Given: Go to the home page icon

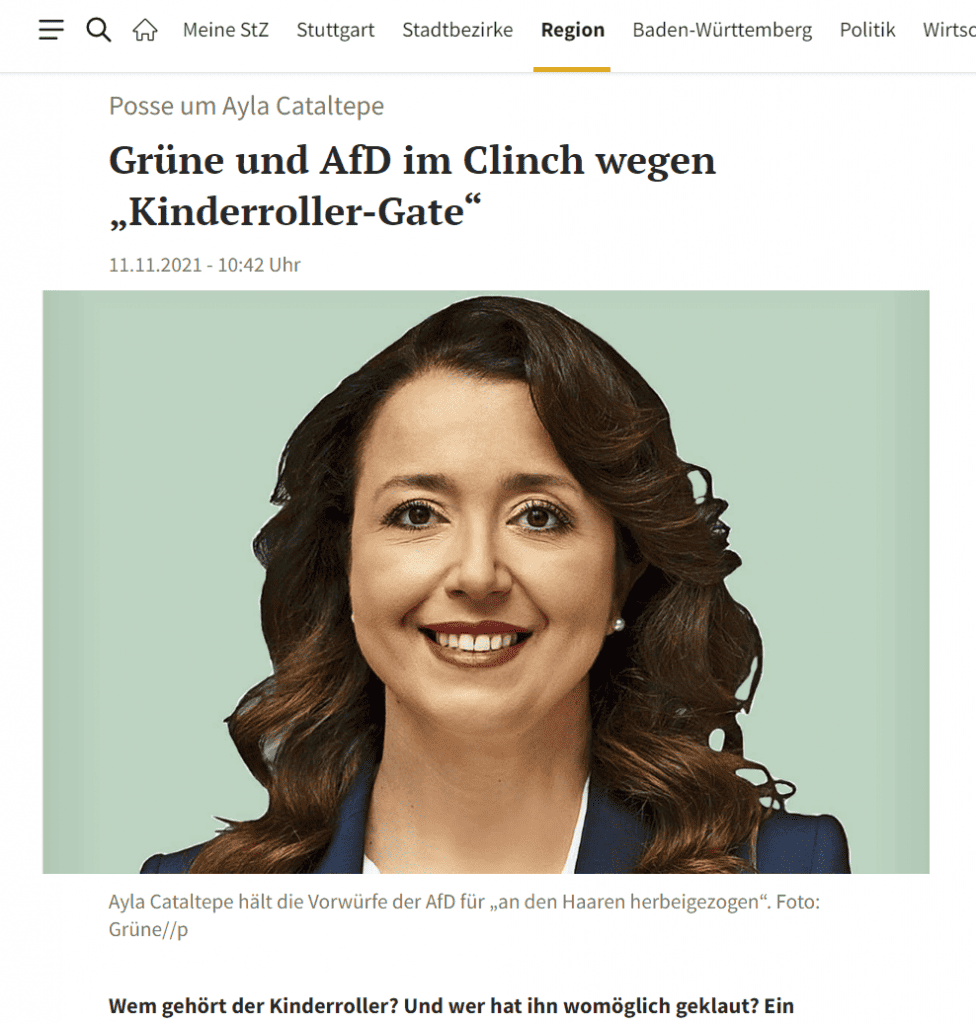Looking at the screenshot, I should point(145,30).
